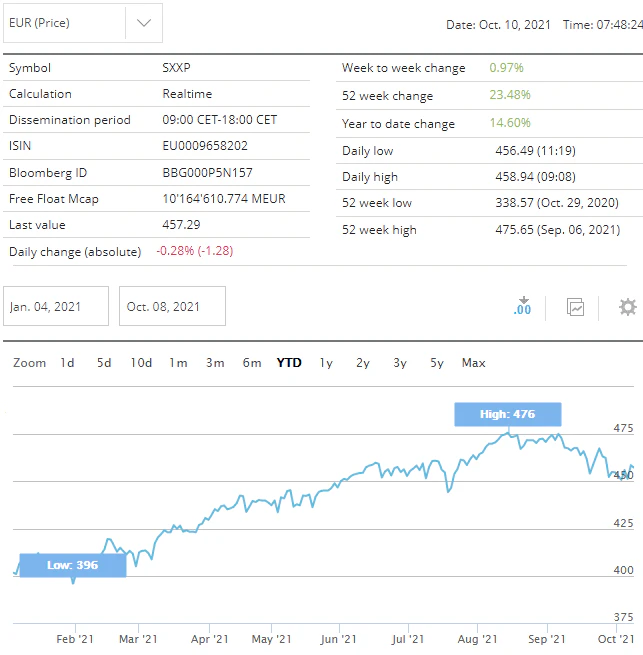
Task: Set zoom to 5d range
Action: coord(104,363)
